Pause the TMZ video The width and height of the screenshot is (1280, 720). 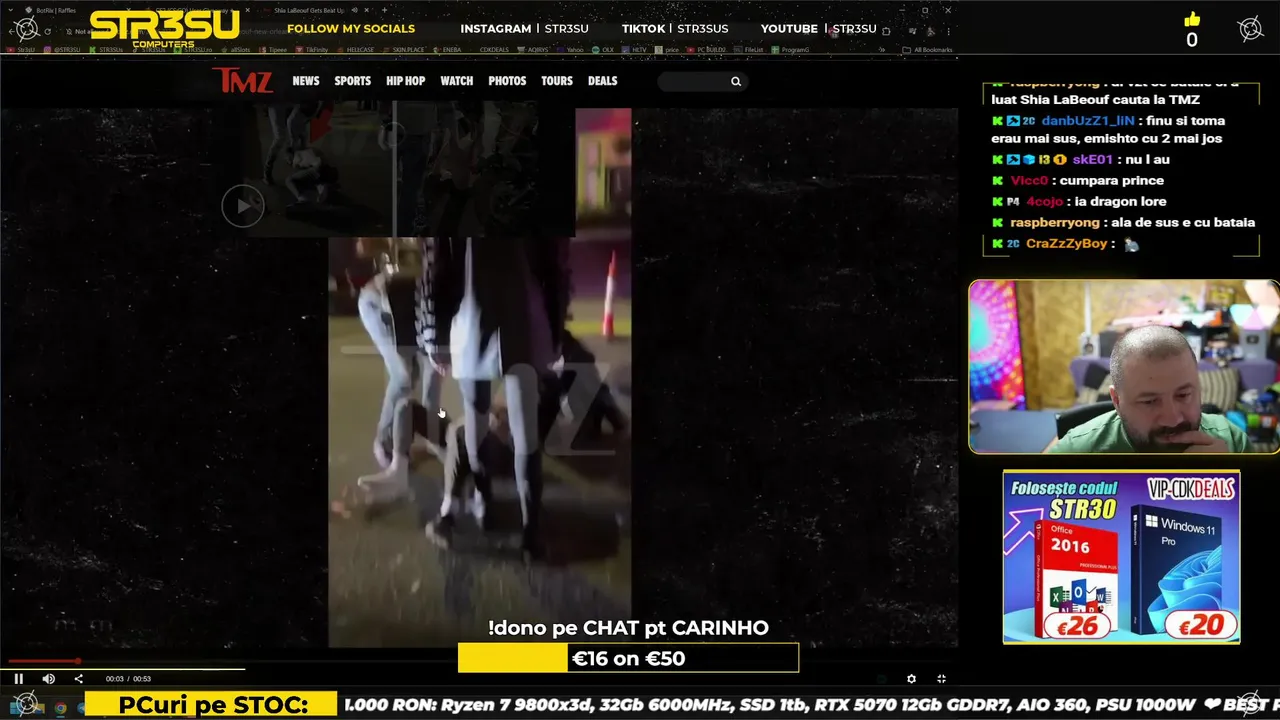[18, 679]
